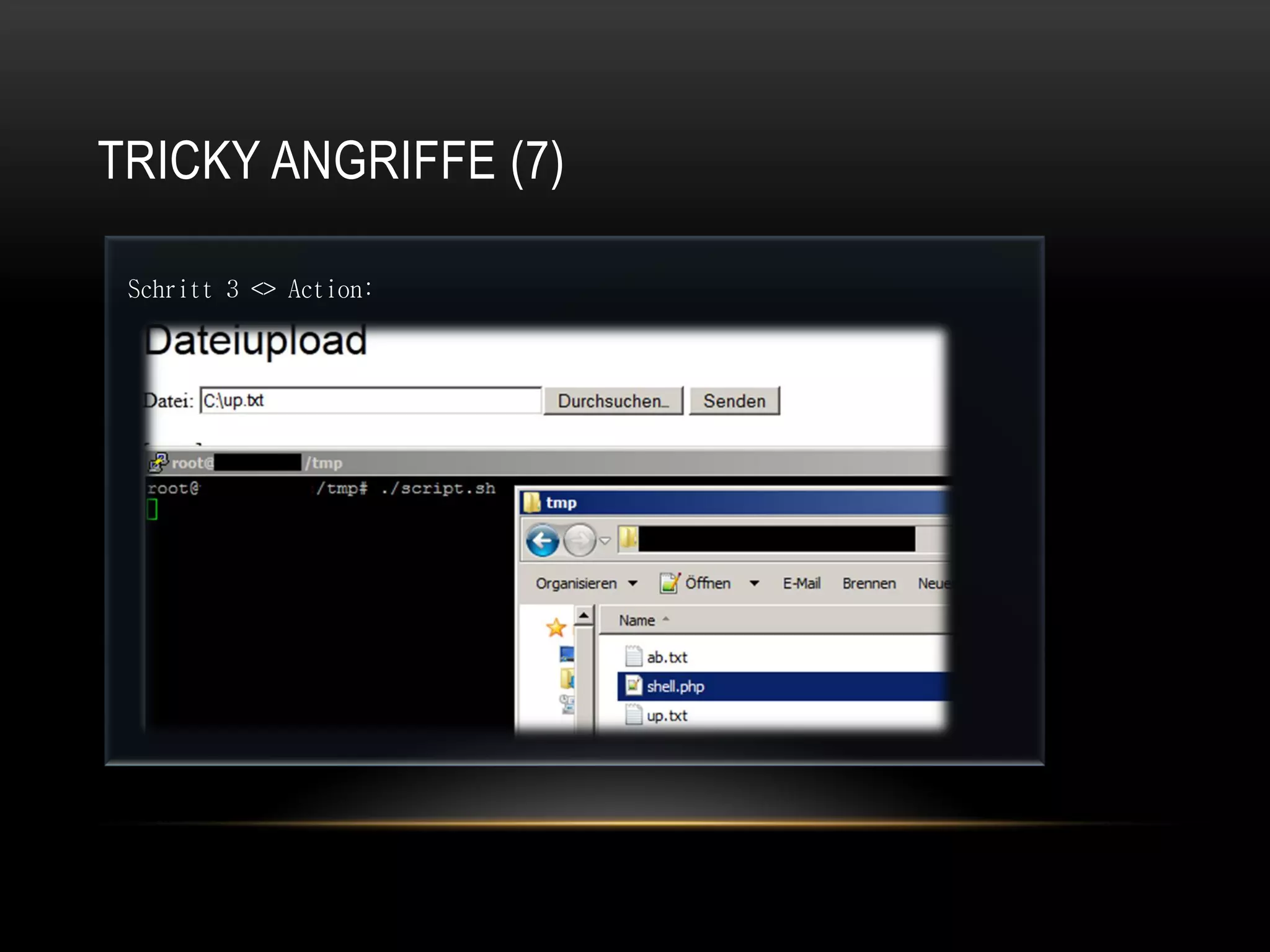Click the Durchsuchen button
Screen dimensions: 1270x952
[613, 401]
